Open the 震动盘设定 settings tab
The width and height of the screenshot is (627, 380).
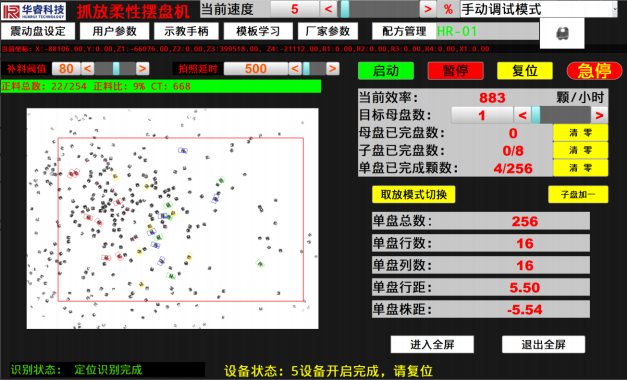click(x=38, y=31)
